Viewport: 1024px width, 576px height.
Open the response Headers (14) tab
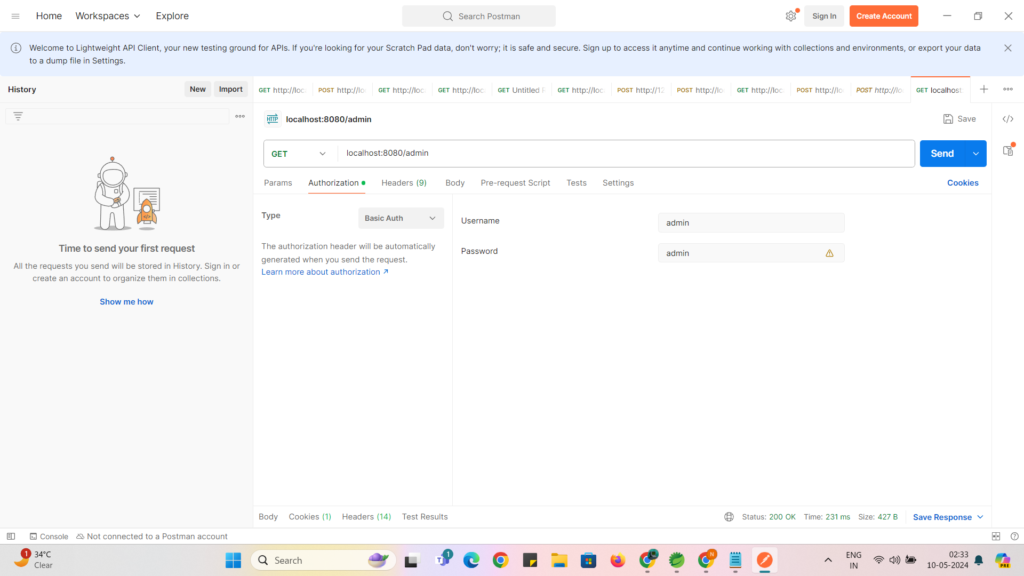[x=366, y=517]
